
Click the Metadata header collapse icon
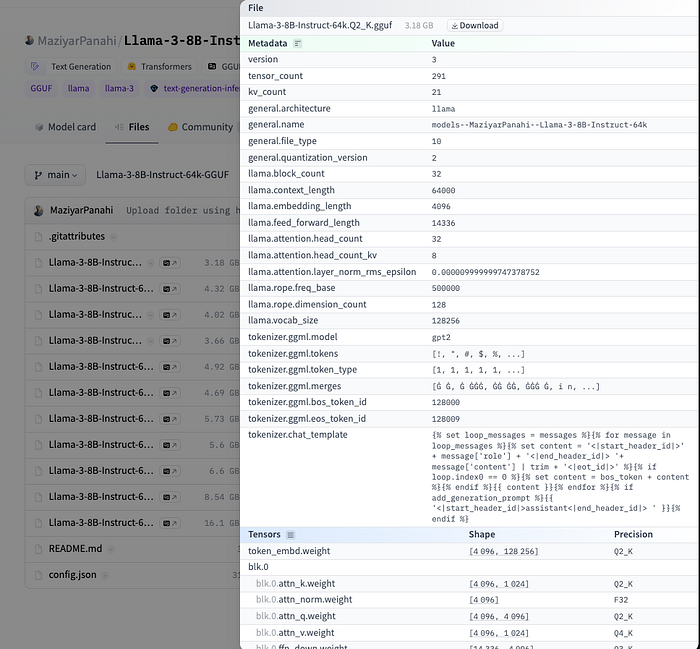297,43
